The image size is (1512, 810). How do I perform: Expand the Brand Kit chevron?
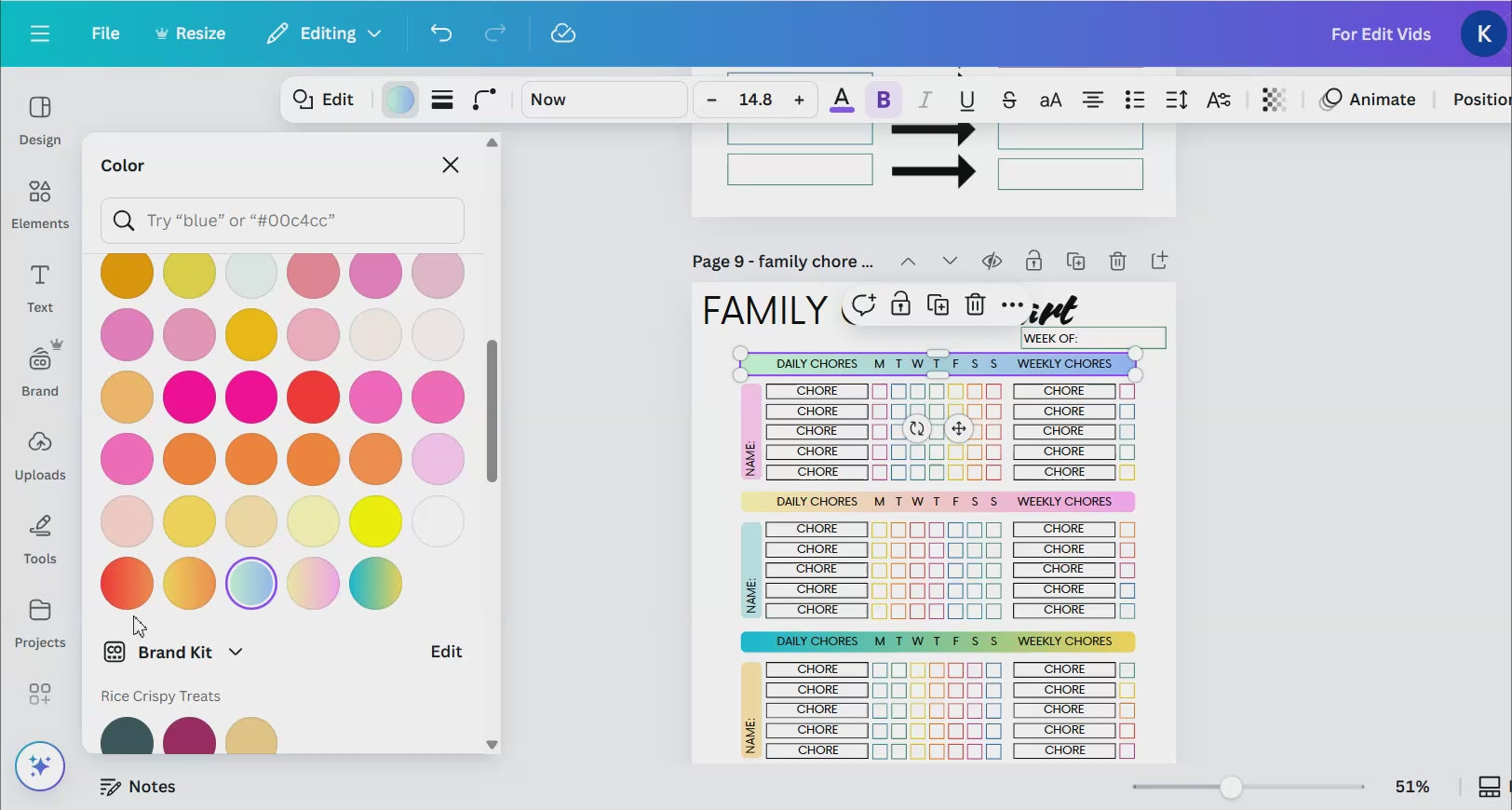tap(236, 652)
